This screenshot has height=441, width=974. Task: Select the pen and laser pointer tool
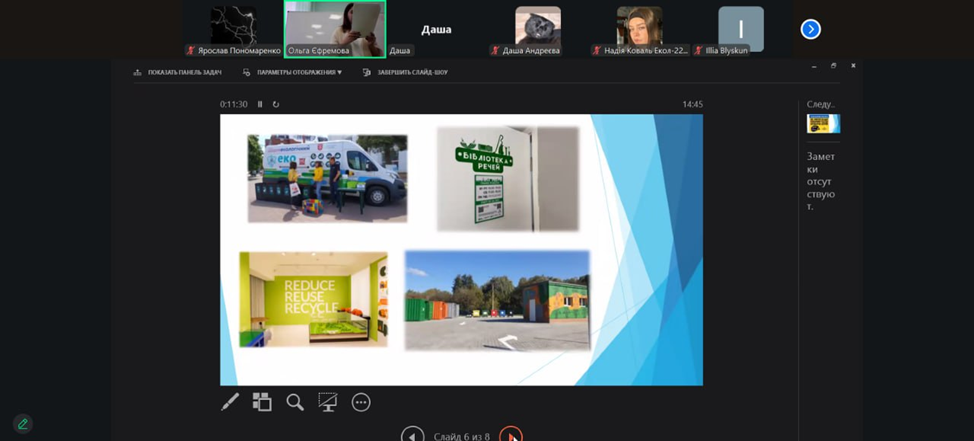point(230,402)
